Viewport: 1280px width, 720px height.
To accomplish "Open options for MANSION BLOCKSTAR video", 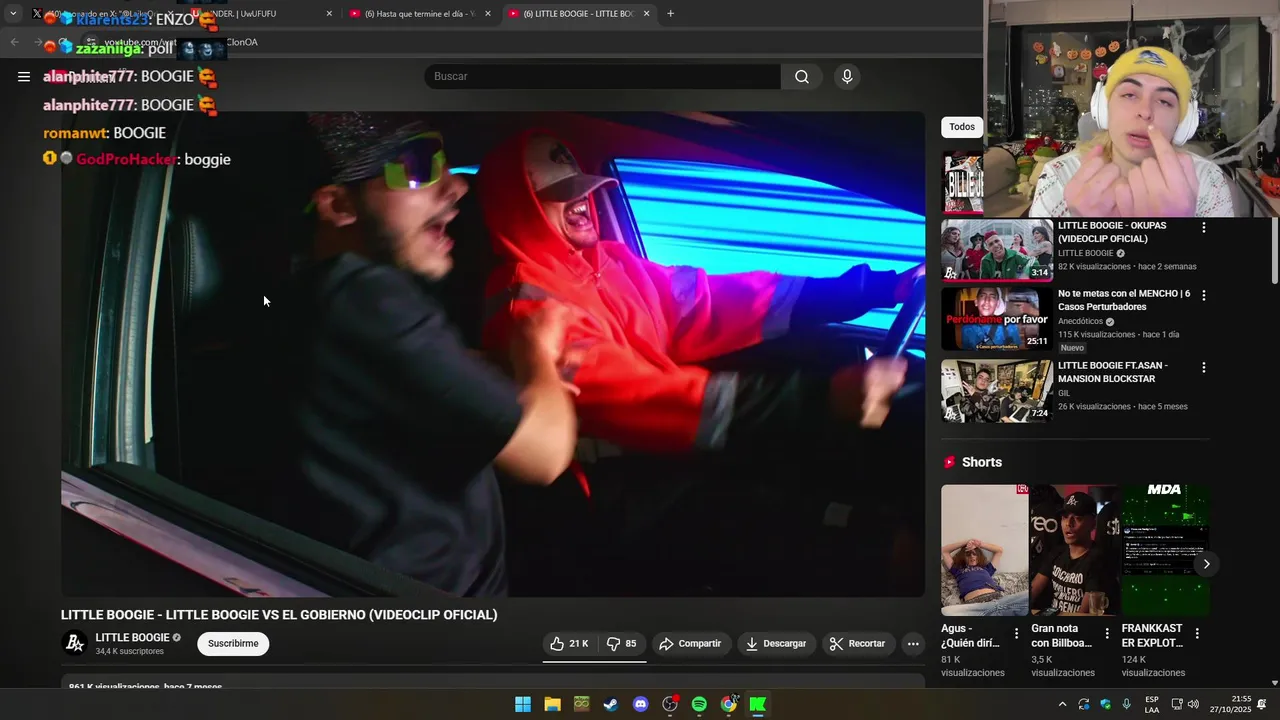I will pos(1203,368).
